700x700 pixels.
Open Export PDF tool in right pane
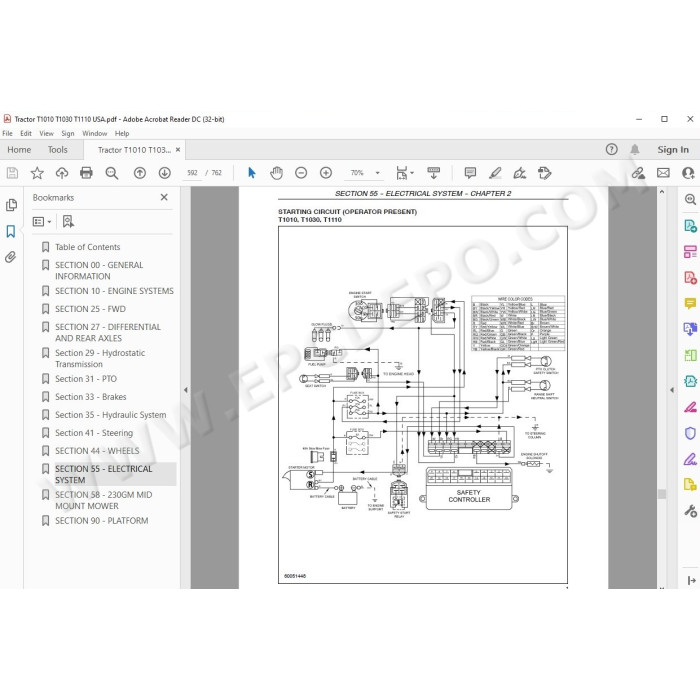pyautogui.click(x=690, y=226)
